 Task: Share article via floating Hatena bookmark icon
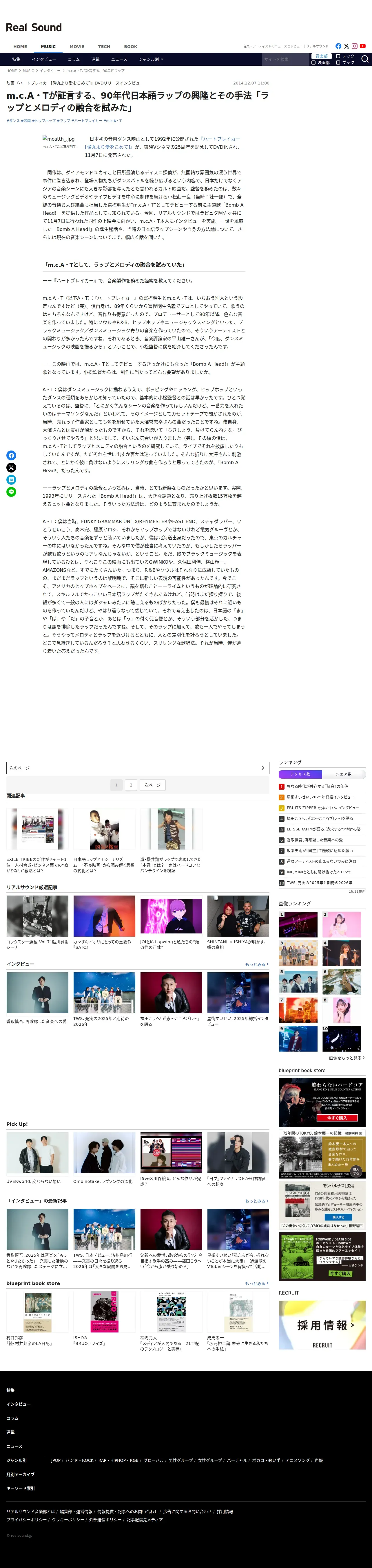coord(11,480)
